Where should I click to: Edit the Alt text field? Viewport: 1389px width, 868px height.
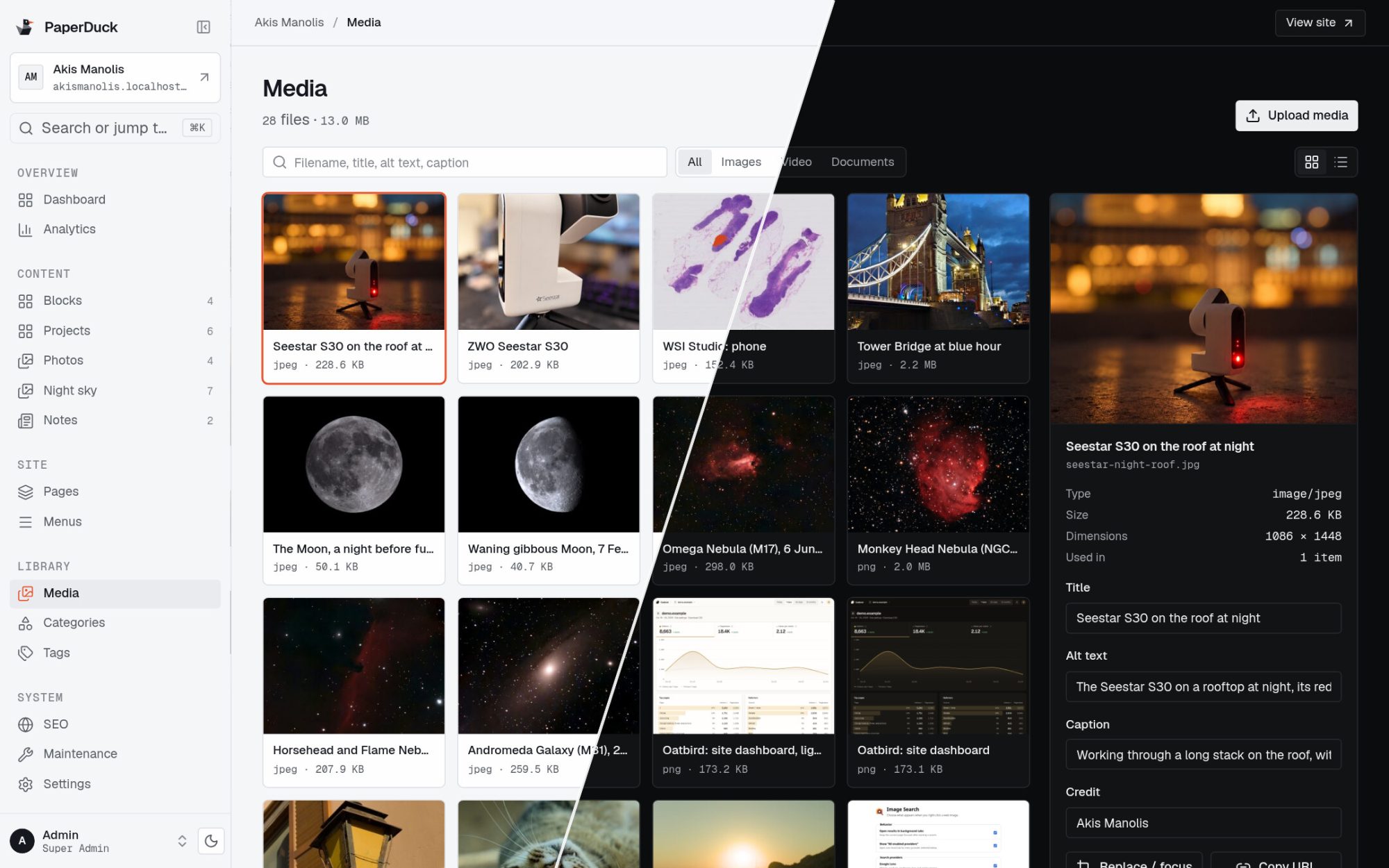(x=1203, y=687)
